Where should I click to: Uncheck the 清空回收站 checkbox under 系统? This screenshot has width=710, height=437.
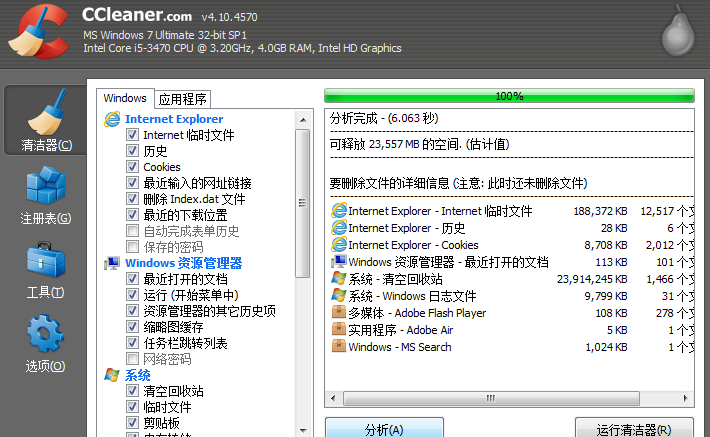tap(132, 391)
